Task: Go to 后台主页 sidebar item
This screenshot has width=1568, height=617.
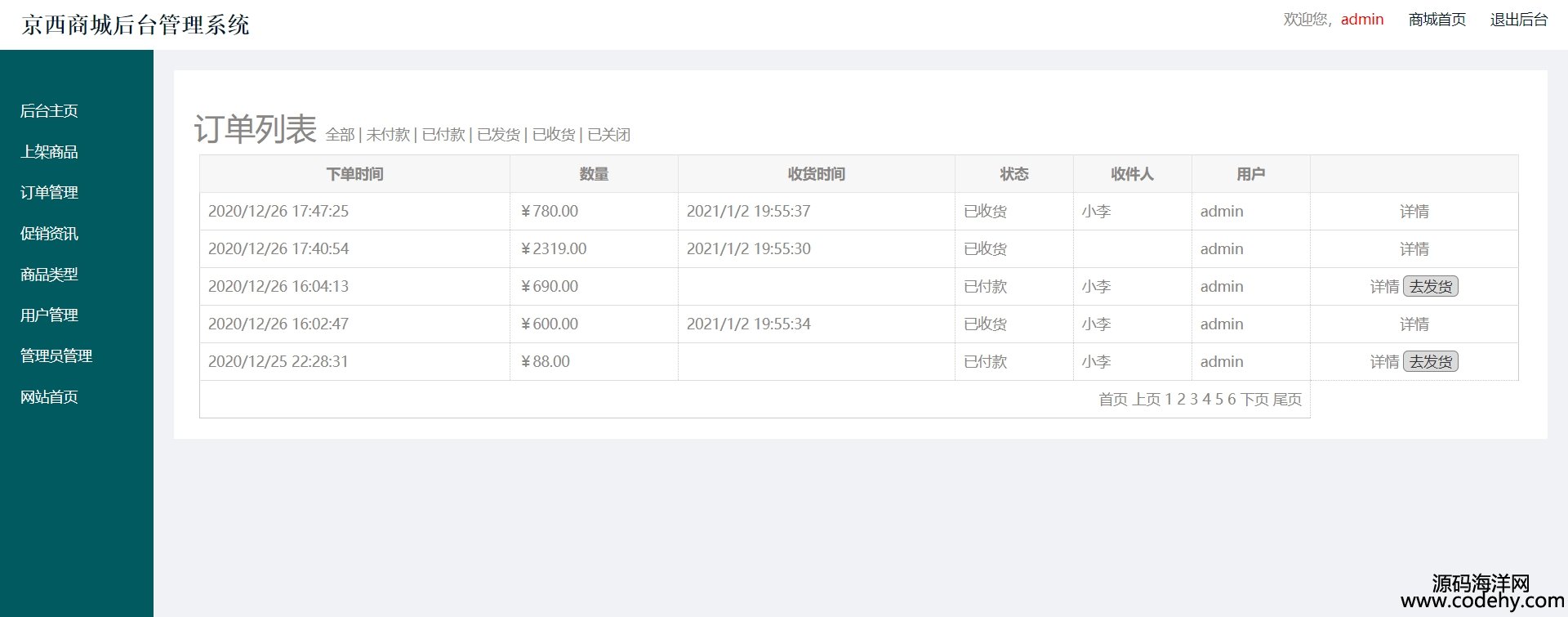Action: pyautogui.click(x=49, y=111)
